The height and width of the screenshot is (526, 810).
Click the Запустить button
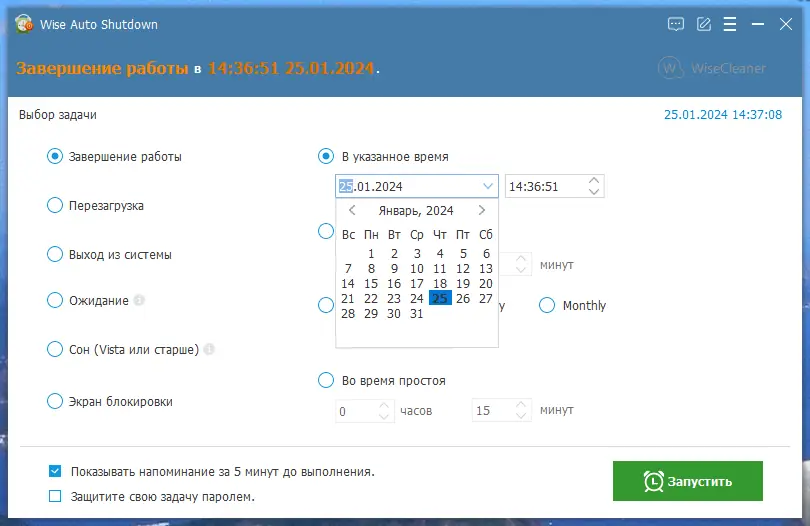tap(688, 481)
